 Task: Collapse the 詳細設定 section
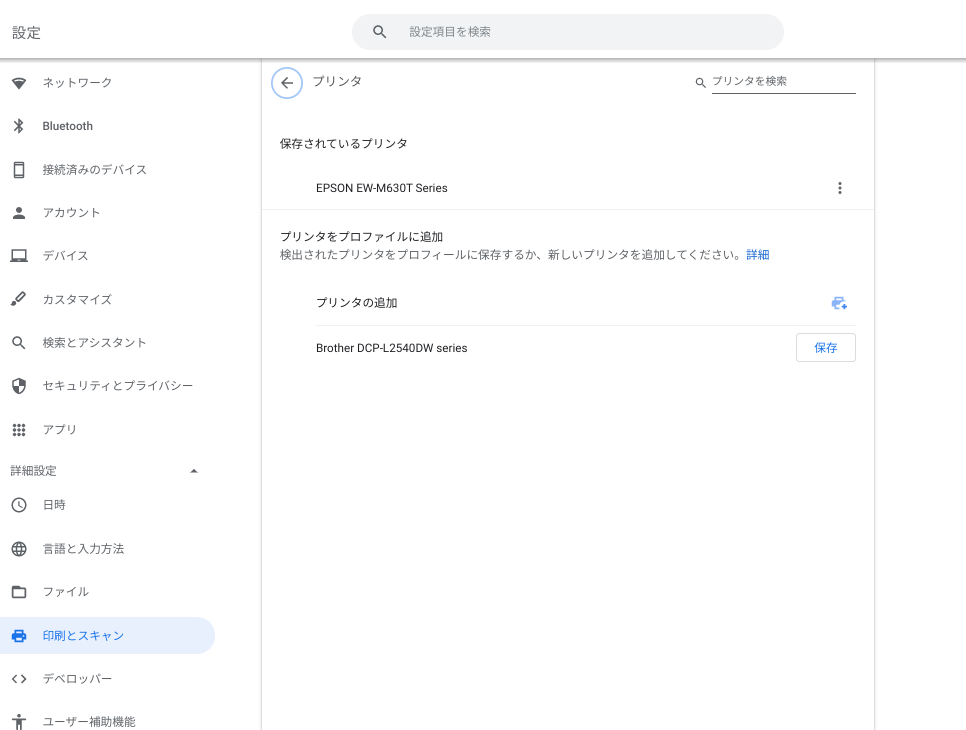[193, 471]
